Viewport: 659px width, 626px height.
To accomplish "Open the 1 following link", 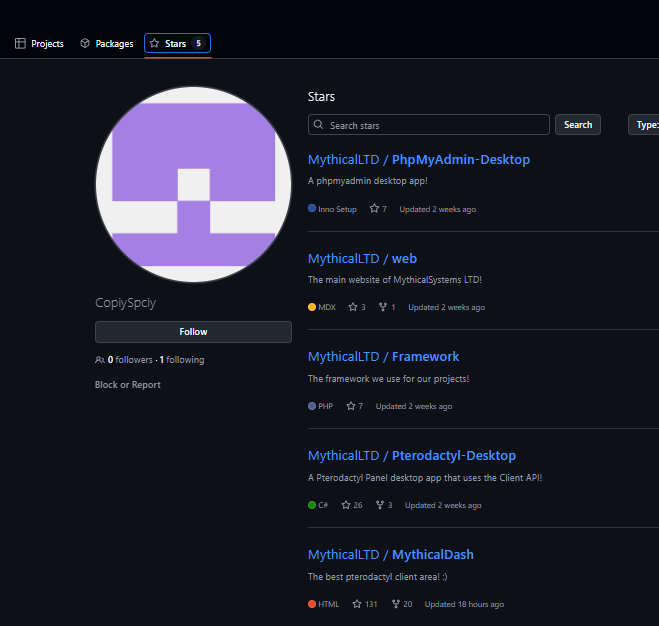I will tap(182, 360).
